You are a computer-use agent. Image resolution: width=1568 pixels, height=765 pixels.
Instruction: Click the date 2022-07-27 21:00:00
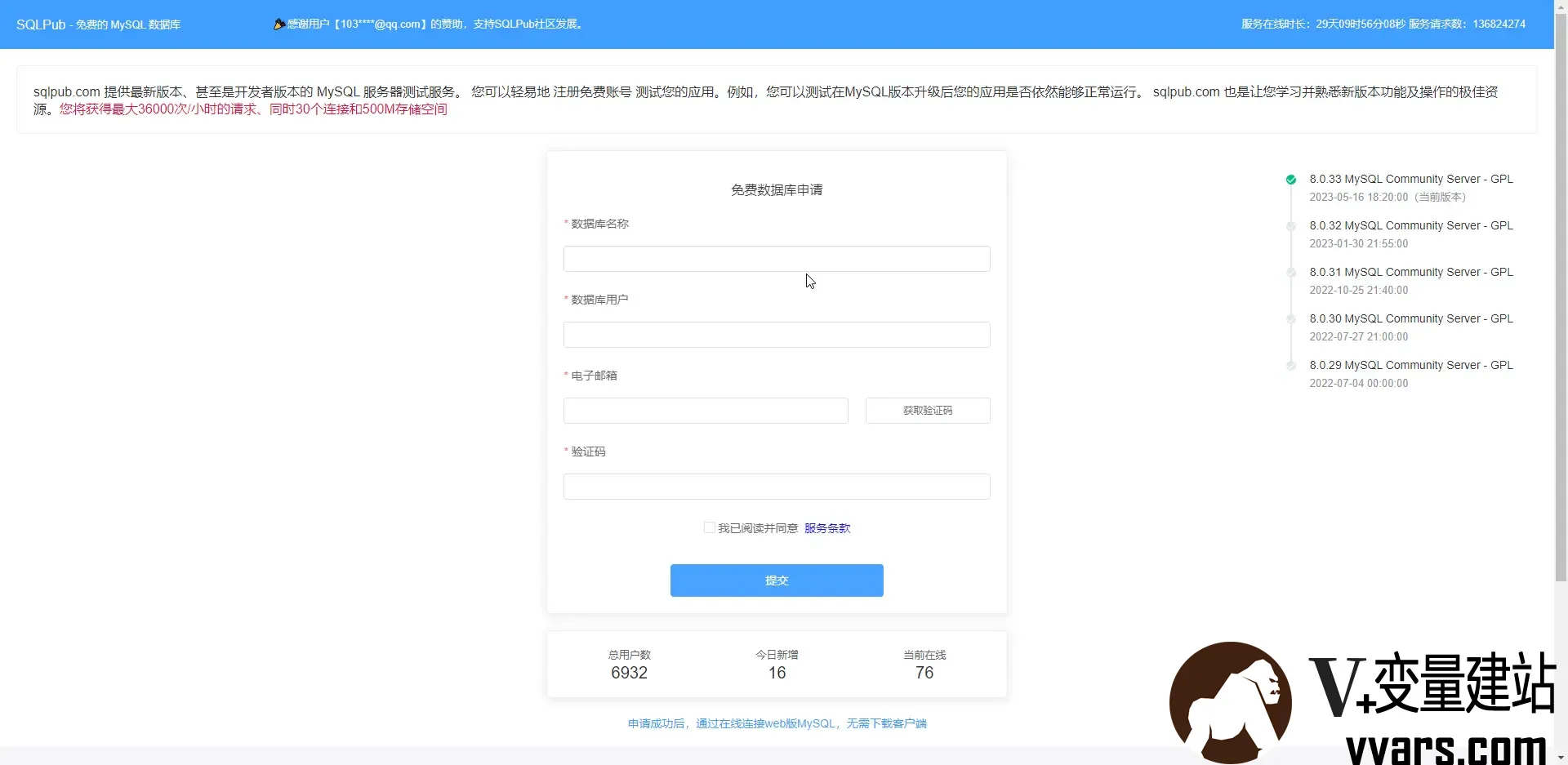pos(1359,336)
